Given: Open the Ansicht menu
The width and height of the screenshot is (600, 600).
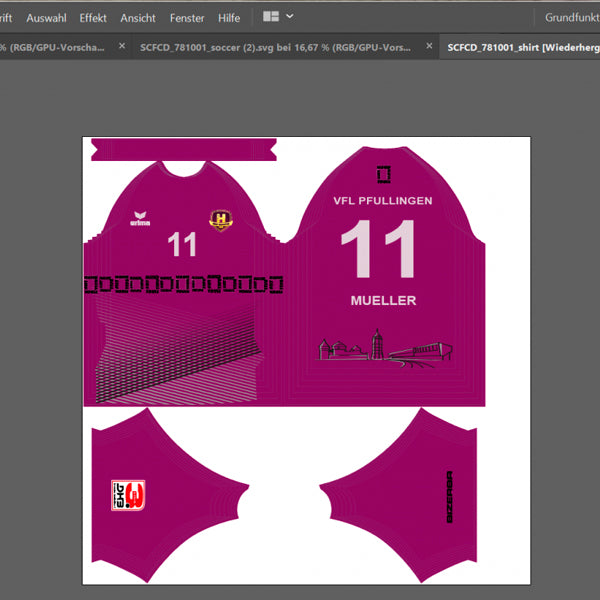Looking at the screenshot, I should click(x=138, y=18).
